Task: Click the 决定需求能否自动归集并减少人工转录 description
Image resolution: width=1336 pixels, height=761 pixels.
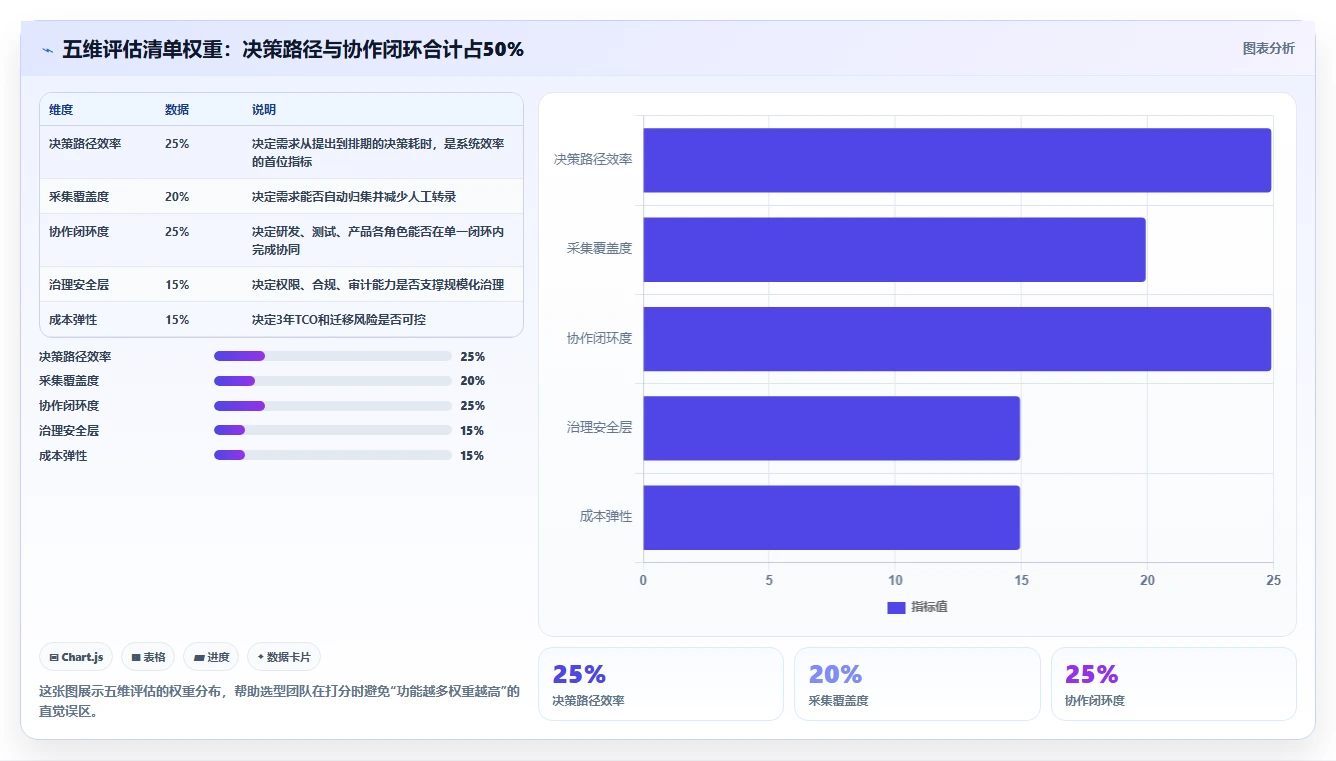Action: [354, 196]
